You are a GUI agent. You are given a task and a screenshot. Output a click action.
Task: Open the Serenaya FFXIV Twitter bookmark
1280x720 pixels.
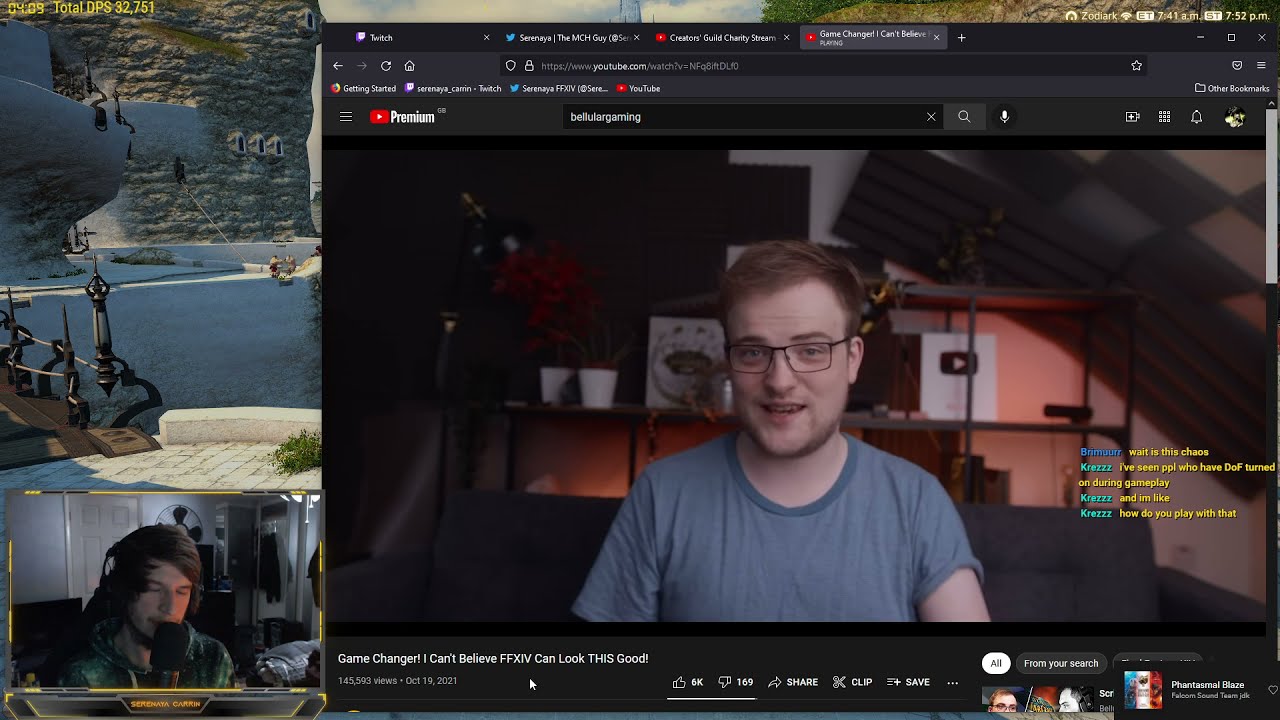[558, 88]
